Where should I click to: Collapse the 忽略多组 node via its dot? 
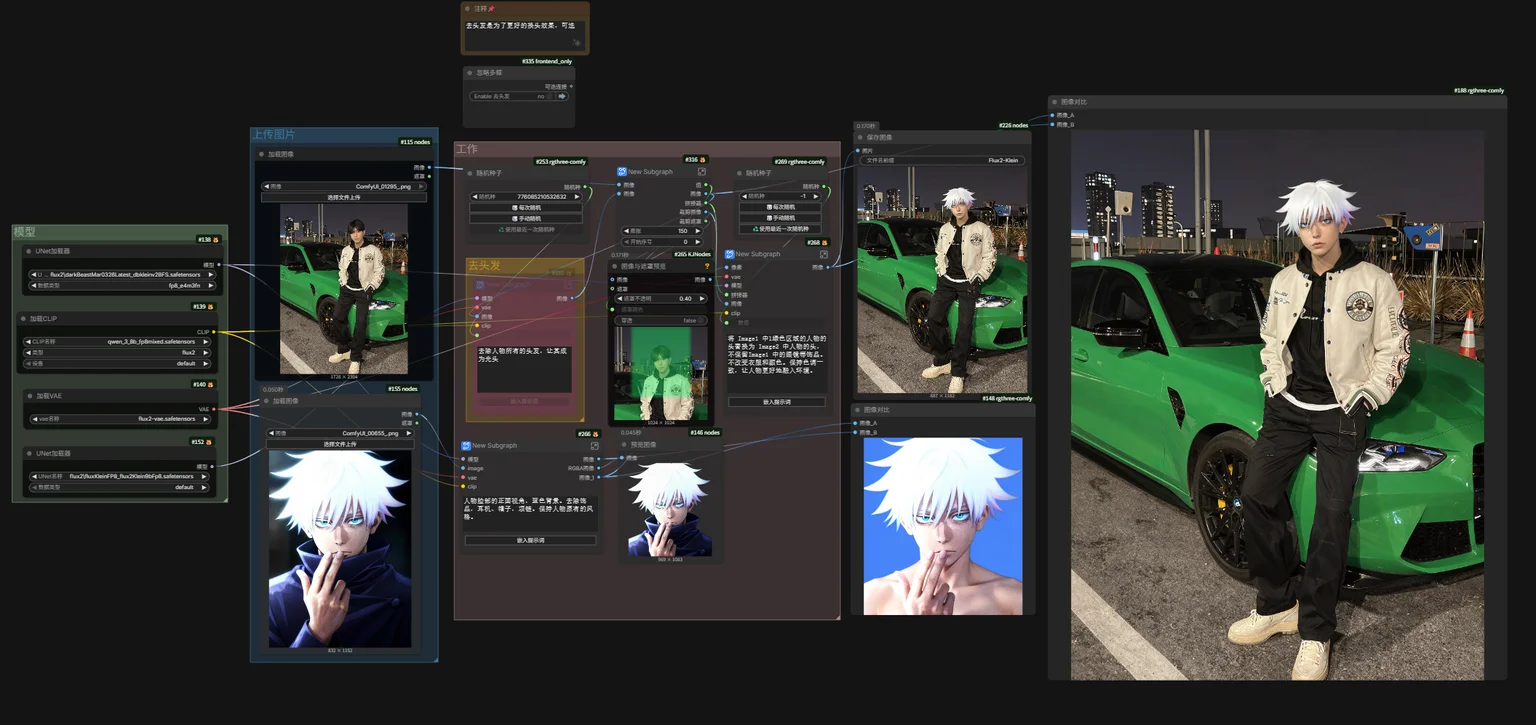[469, 73]
